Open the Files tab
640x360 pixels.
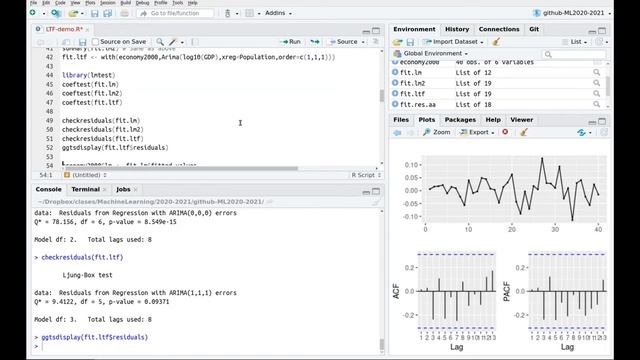tap(401, 120)
